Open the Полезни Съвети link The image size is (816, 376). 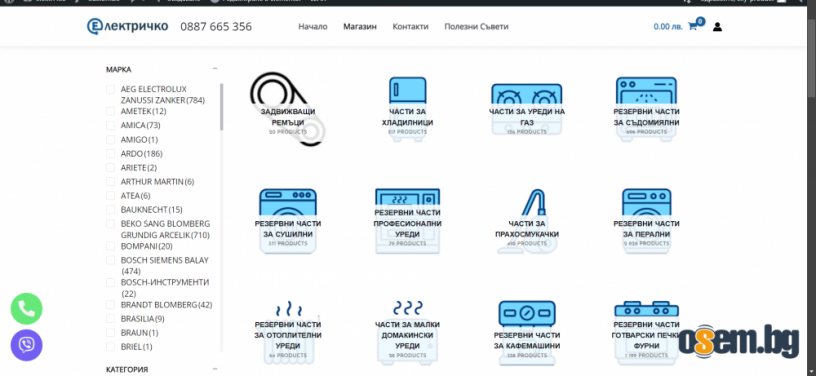coord(476,27)
